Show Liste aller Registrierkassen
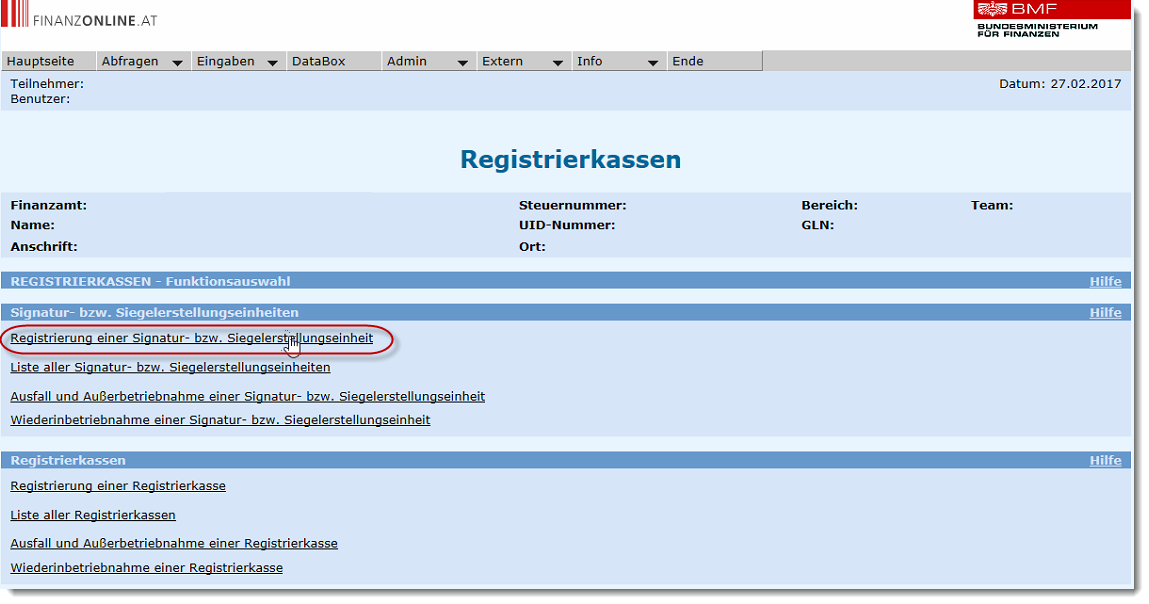This screenshot has height=604, width=1149. [x=93, y=515]
